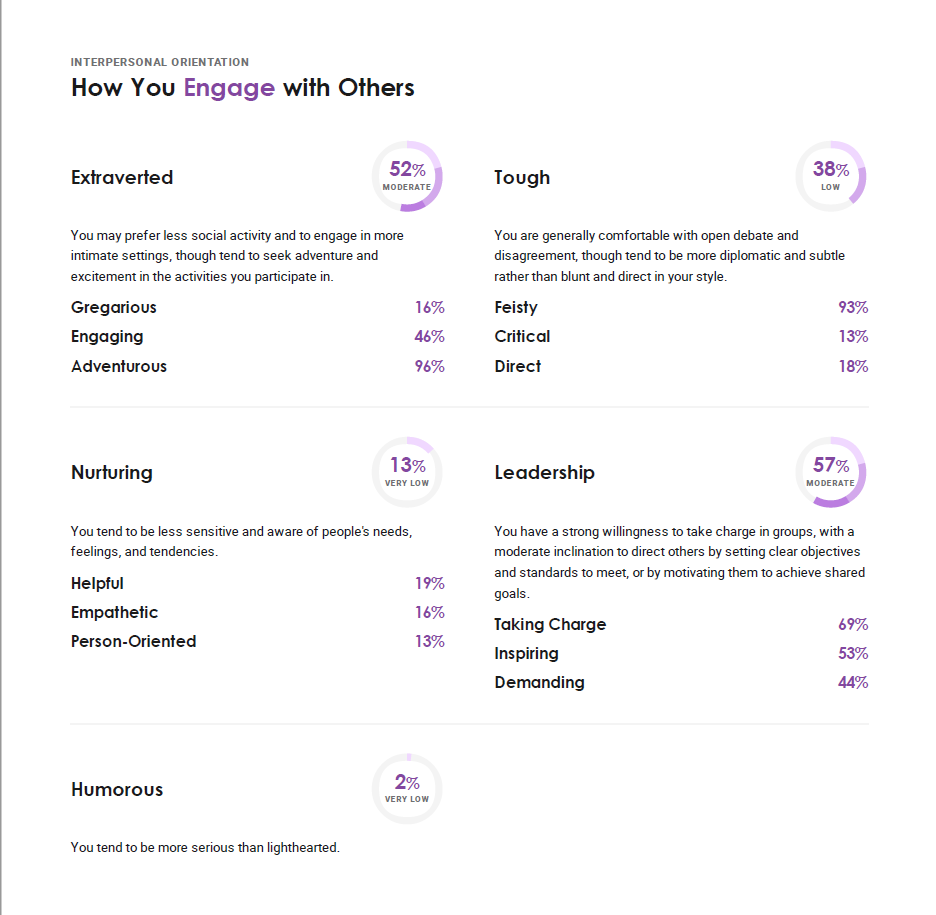The height and width of the screenshot is (915, 936).
Task: Click the Humorous 2% circular gauge
Action: click(x=407, y=788)
